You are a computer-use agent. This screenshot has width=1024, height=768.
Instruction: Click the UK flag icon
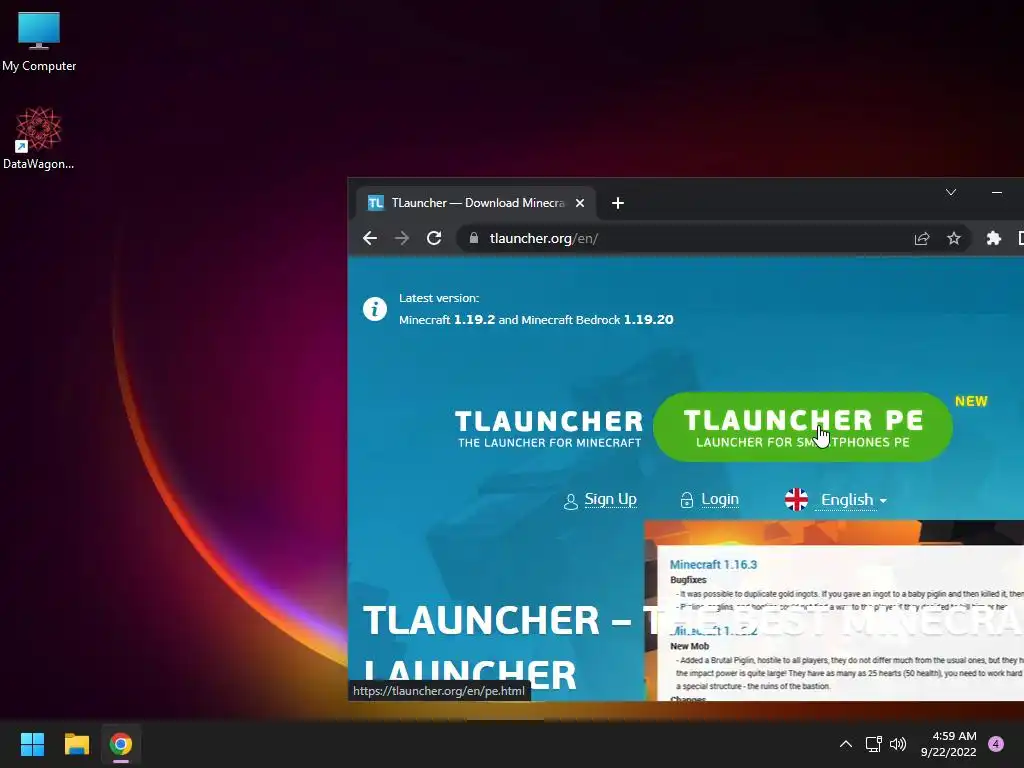click(x=796, y=500)
